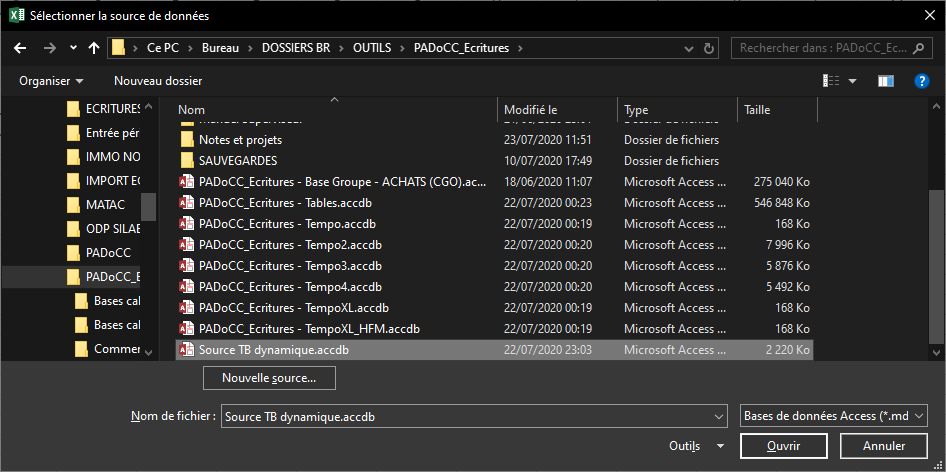
Task: Click Access icon of TempoXL_HFM.accdb file
Action: click(x=186, y=329)
